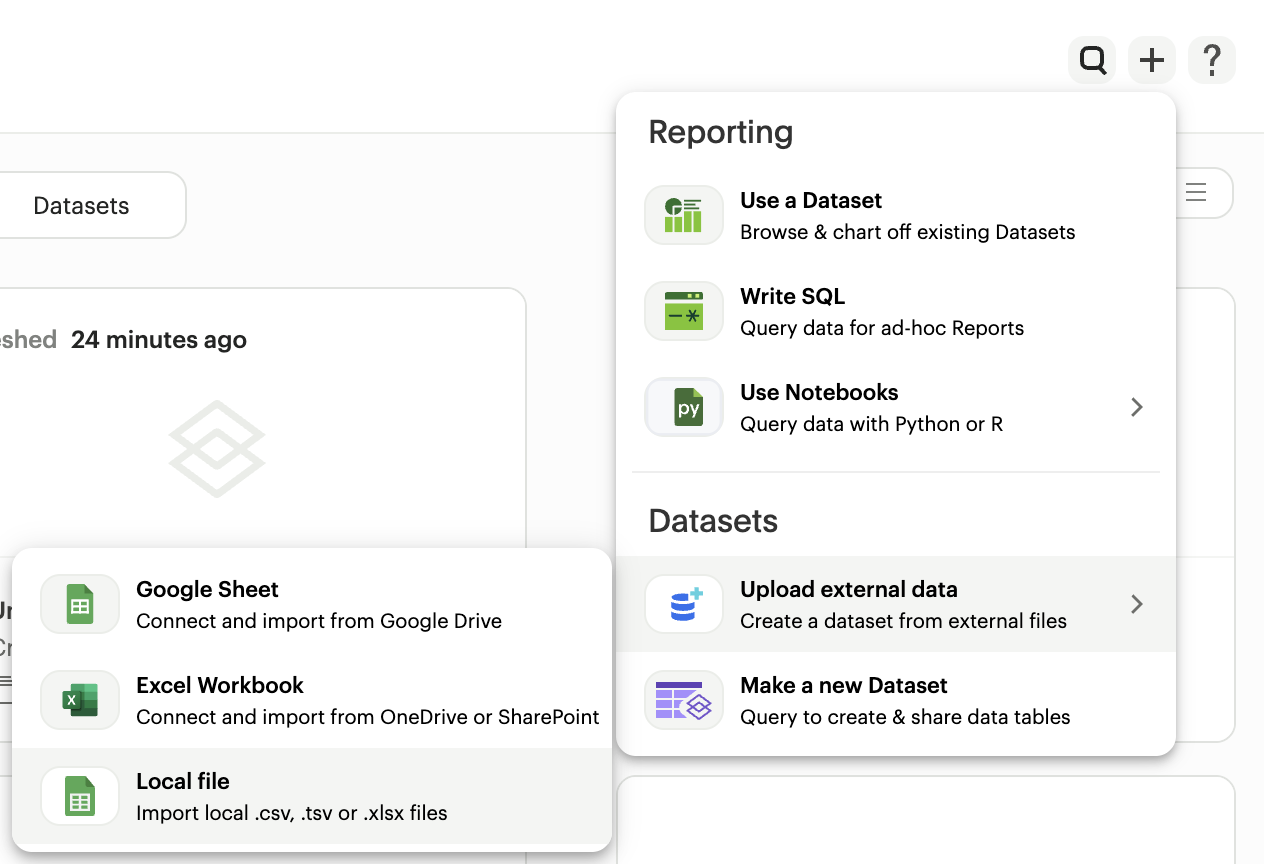
Task: Click the Write SQL terminal icon
Action: tap(684, 311)
